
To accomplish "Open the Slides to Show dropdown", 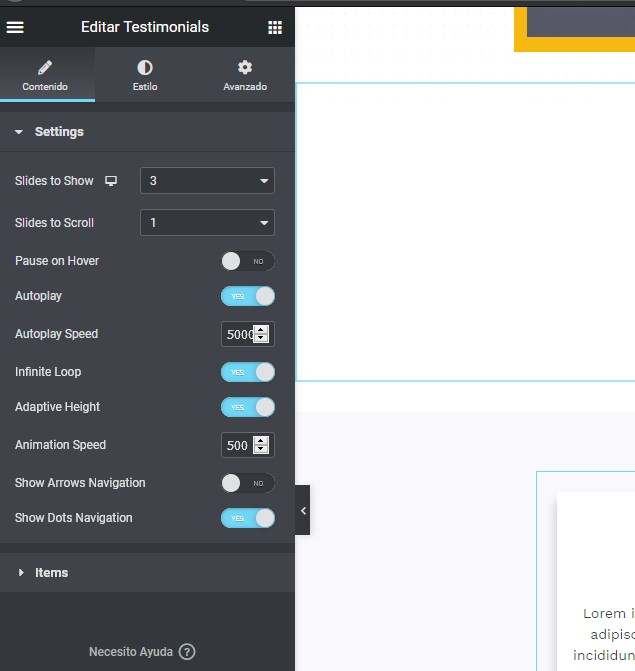I will pyautogui.click(x=207, y=181).
